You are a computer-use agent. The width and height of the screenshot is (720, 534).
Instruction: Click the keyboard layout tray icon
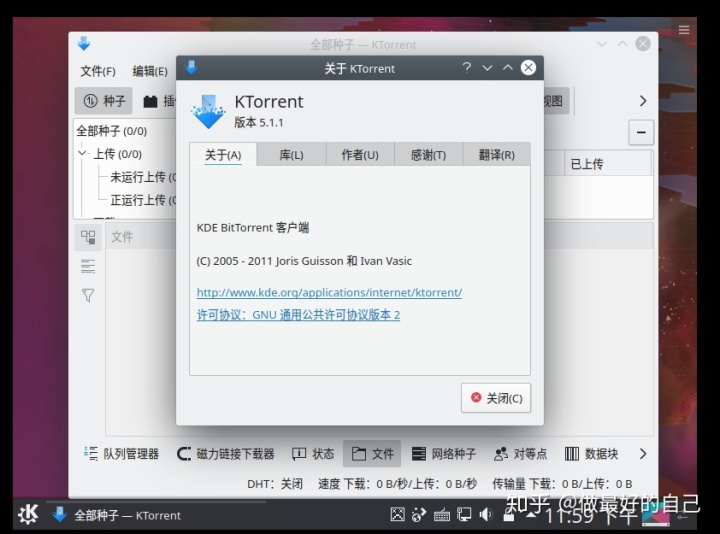pyautogui.click(x=442, y=515)
